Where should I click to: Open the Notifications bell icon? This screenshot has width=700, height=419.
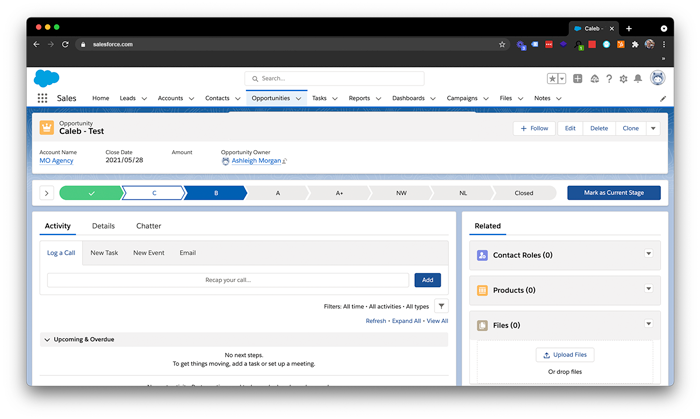pos(638,79)
